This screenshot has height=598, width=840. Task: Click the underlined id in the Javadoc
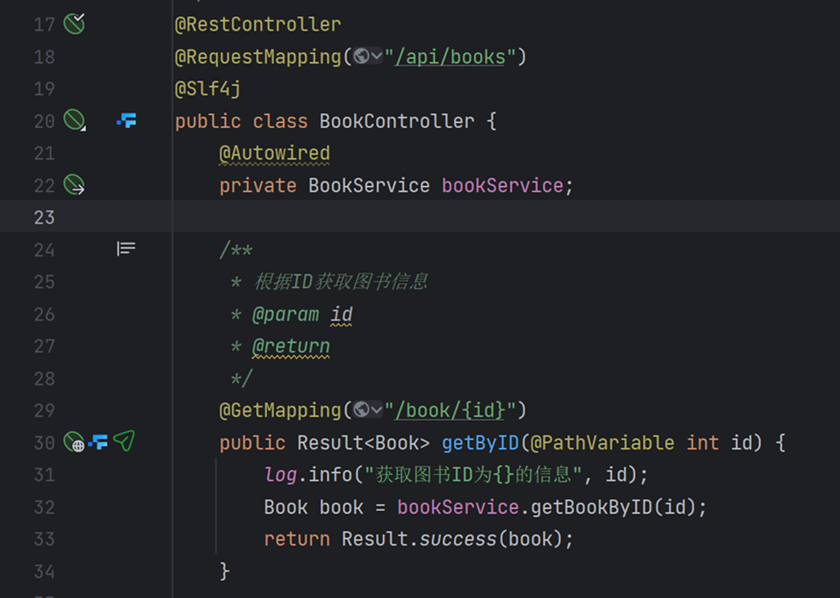(x=341, y=314)
